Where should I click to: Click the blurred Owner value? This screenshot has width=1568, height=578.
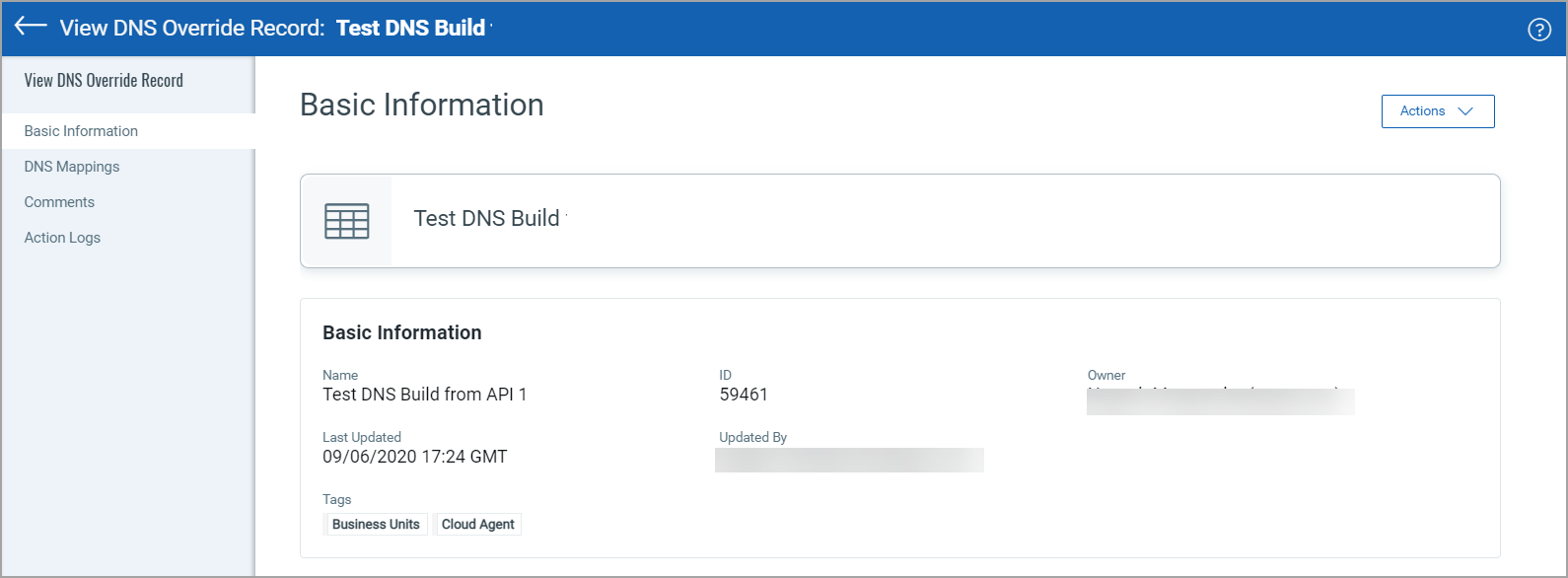coord(1220,400)
